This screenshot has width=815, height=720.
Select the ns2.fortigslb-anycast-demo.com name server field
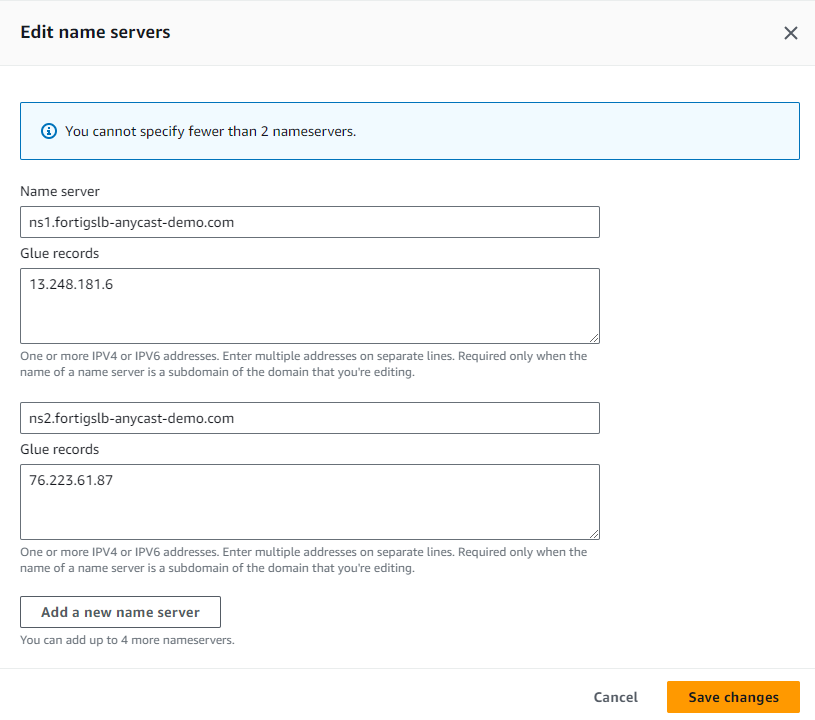pyautogui.click(x=310, y=417)
